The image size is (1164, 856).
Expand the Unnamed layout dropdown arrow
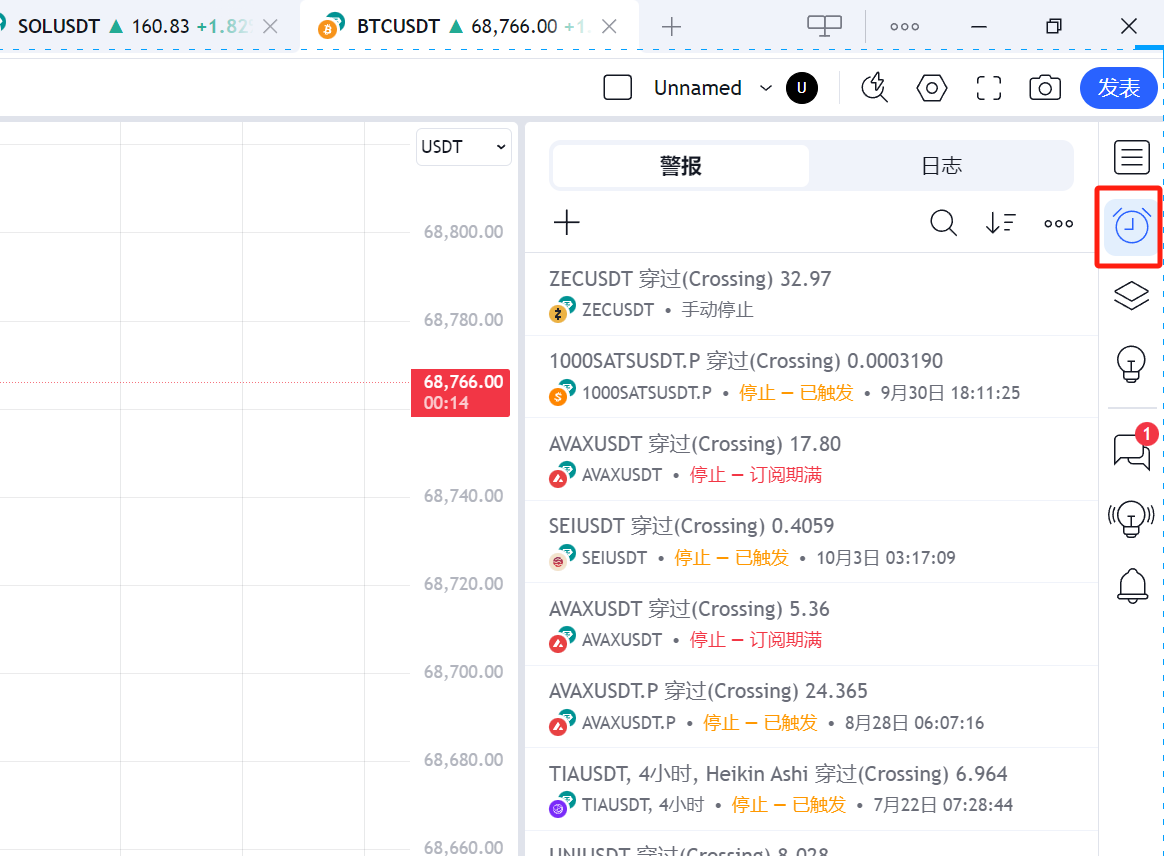(x=765, y=88)
